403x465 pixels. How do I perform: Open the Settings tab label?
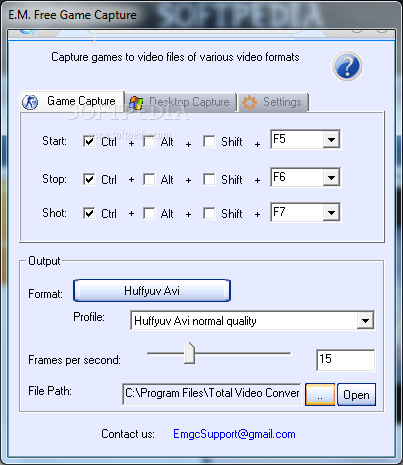[282, 102]
